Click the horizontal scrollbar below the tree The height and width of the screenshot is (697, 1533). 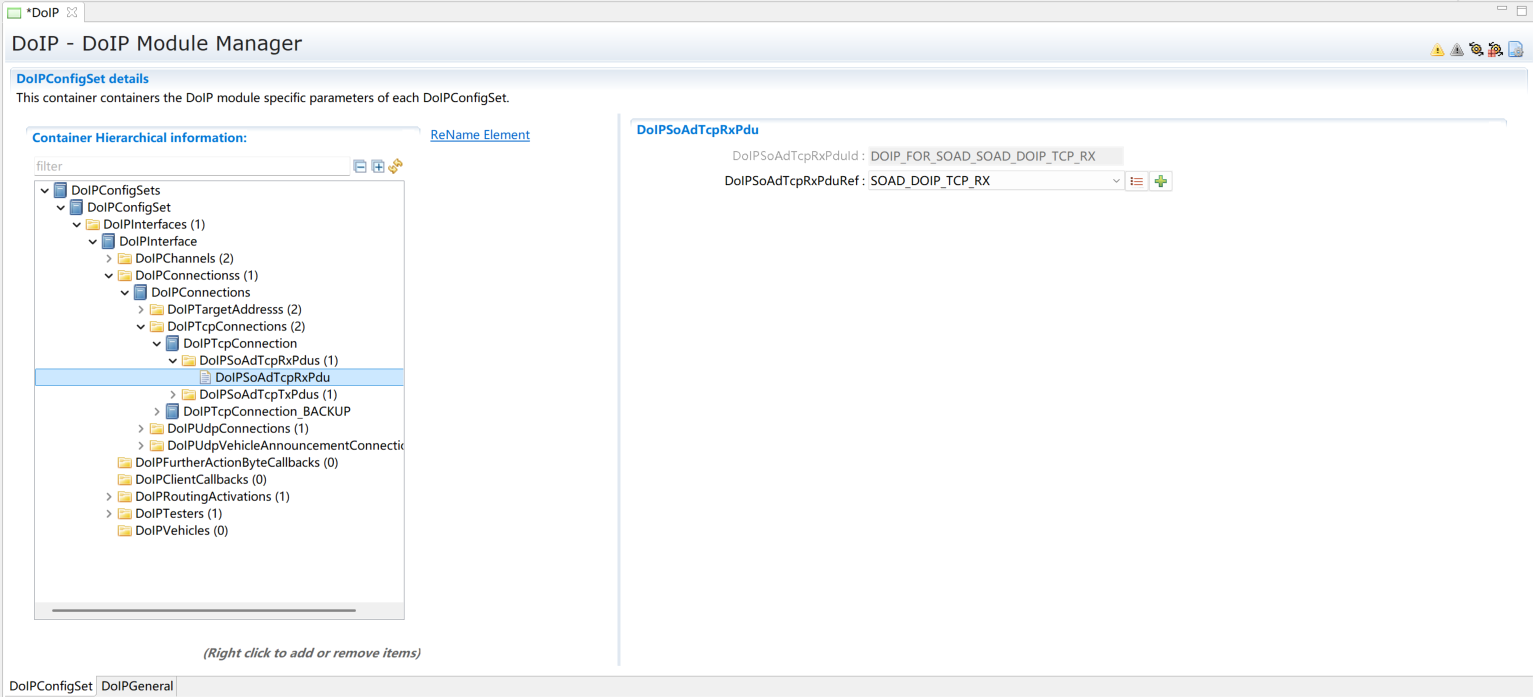(203, 609)
